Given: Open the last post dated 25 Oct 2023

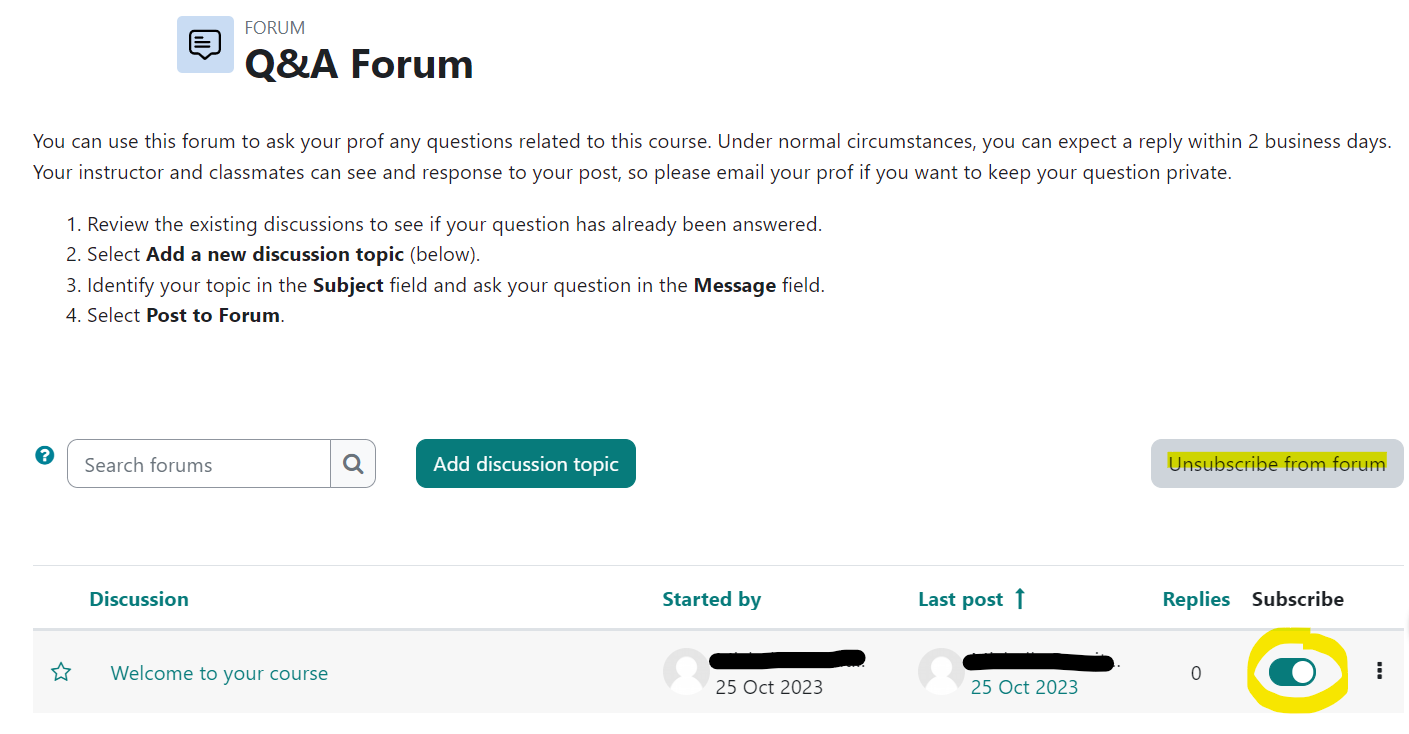Looking at the screenshot, I should 1024,687.
